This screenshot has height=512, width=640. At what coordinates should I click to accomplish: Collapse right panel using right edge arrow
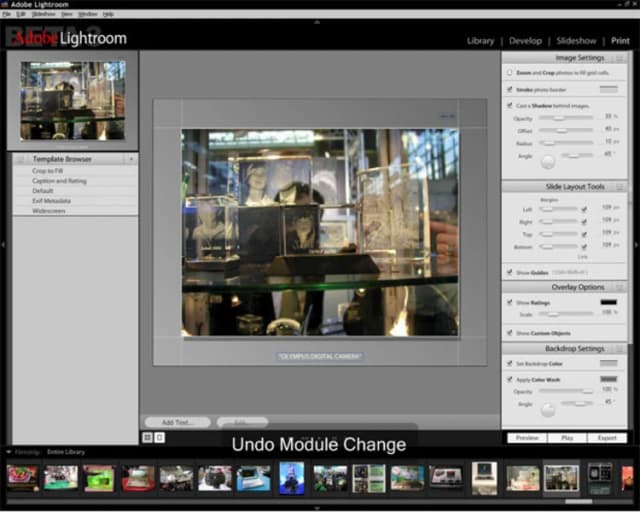(636, 245)
